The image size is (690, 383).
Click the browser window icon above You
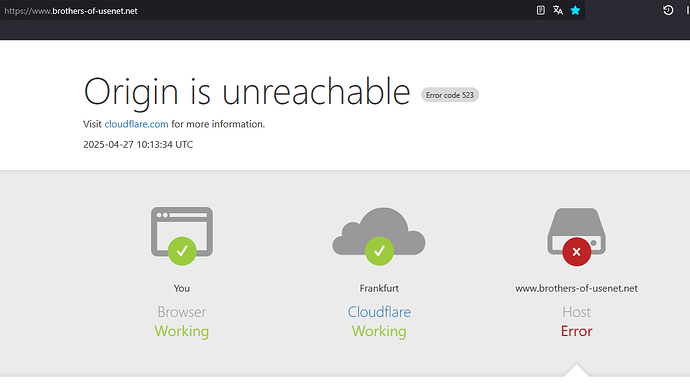(182, 232)
